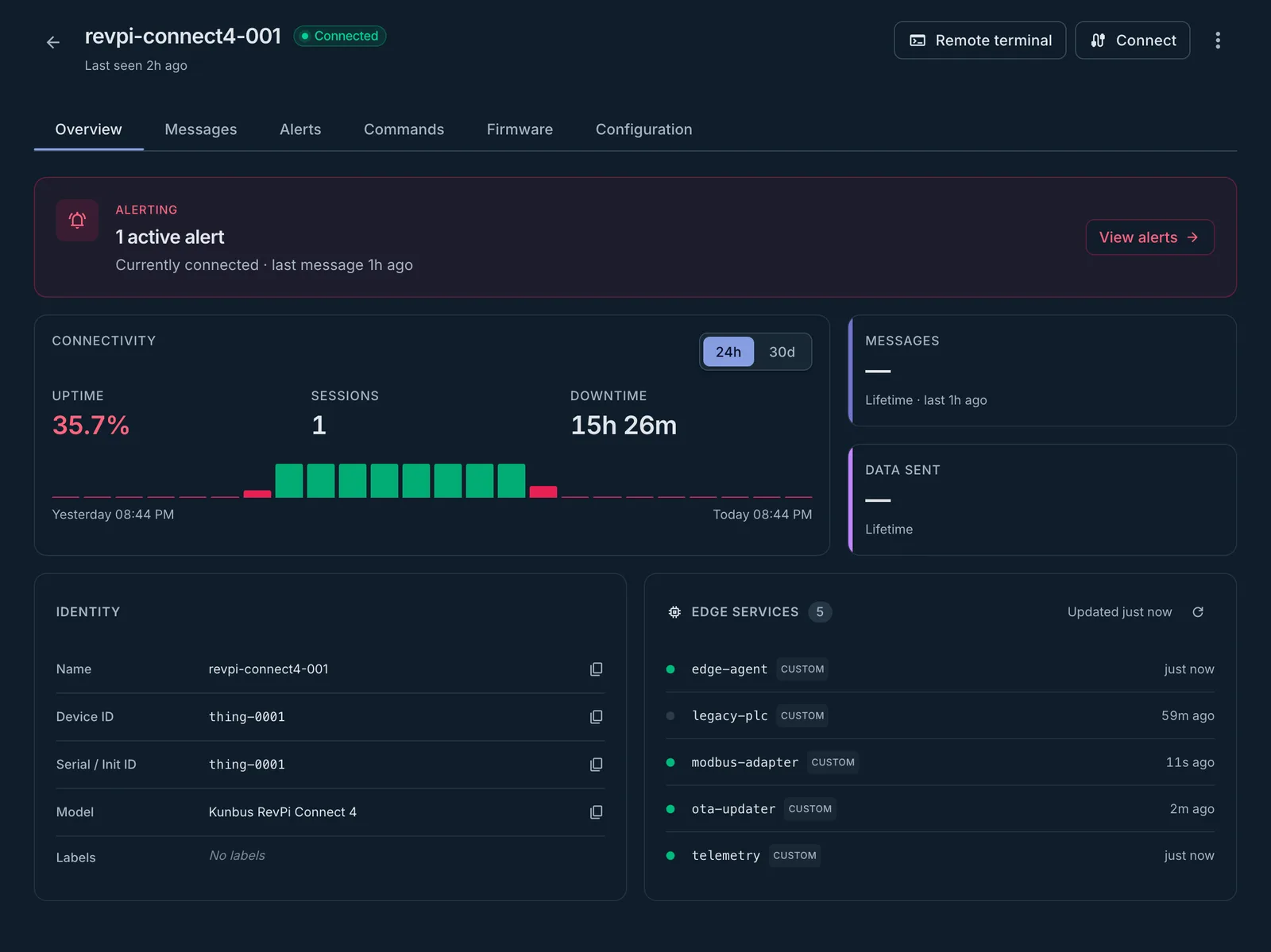Select the legacy-plc service name

point(729,716)
